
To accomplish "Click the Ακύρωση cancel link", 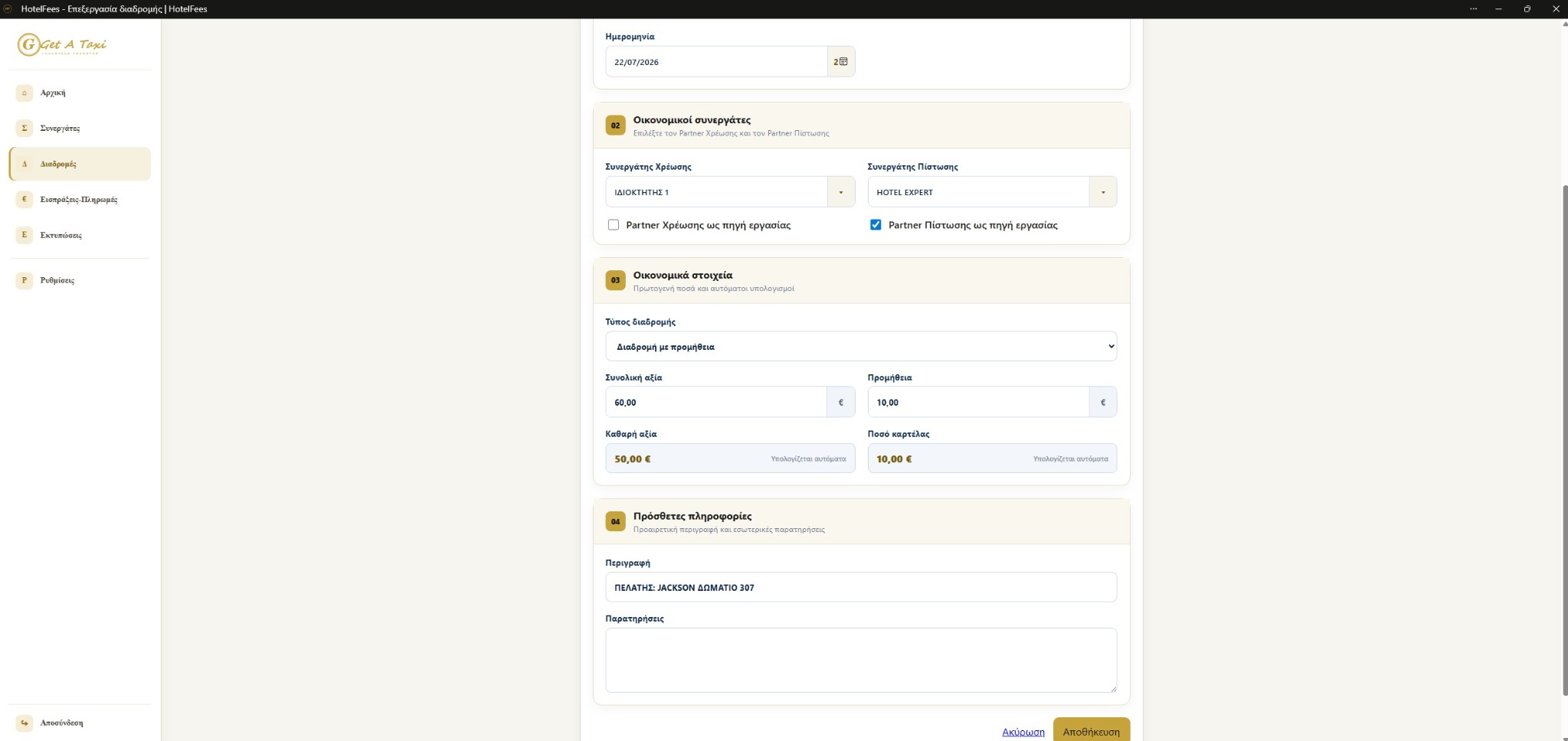I will coord(1023,732).
